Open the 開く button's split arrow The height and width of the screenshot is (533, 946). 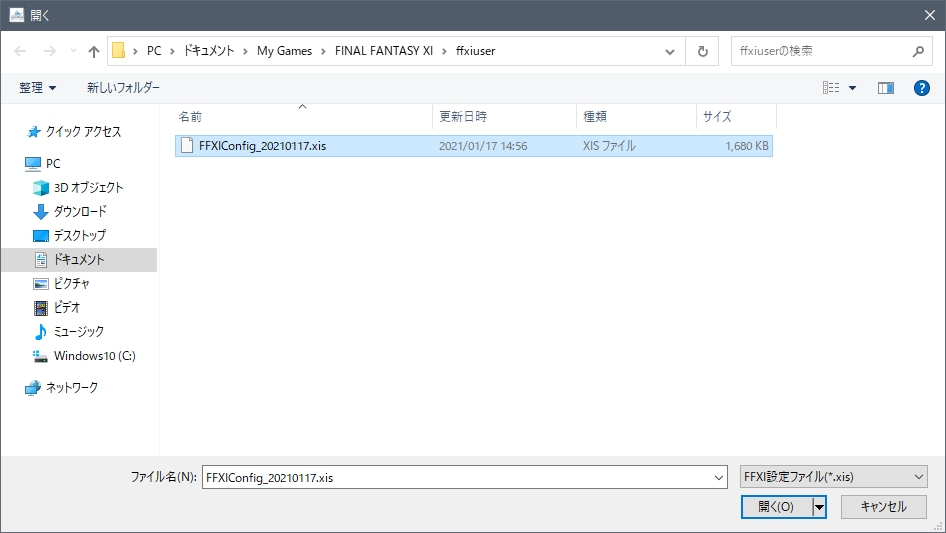coord(819,507)
